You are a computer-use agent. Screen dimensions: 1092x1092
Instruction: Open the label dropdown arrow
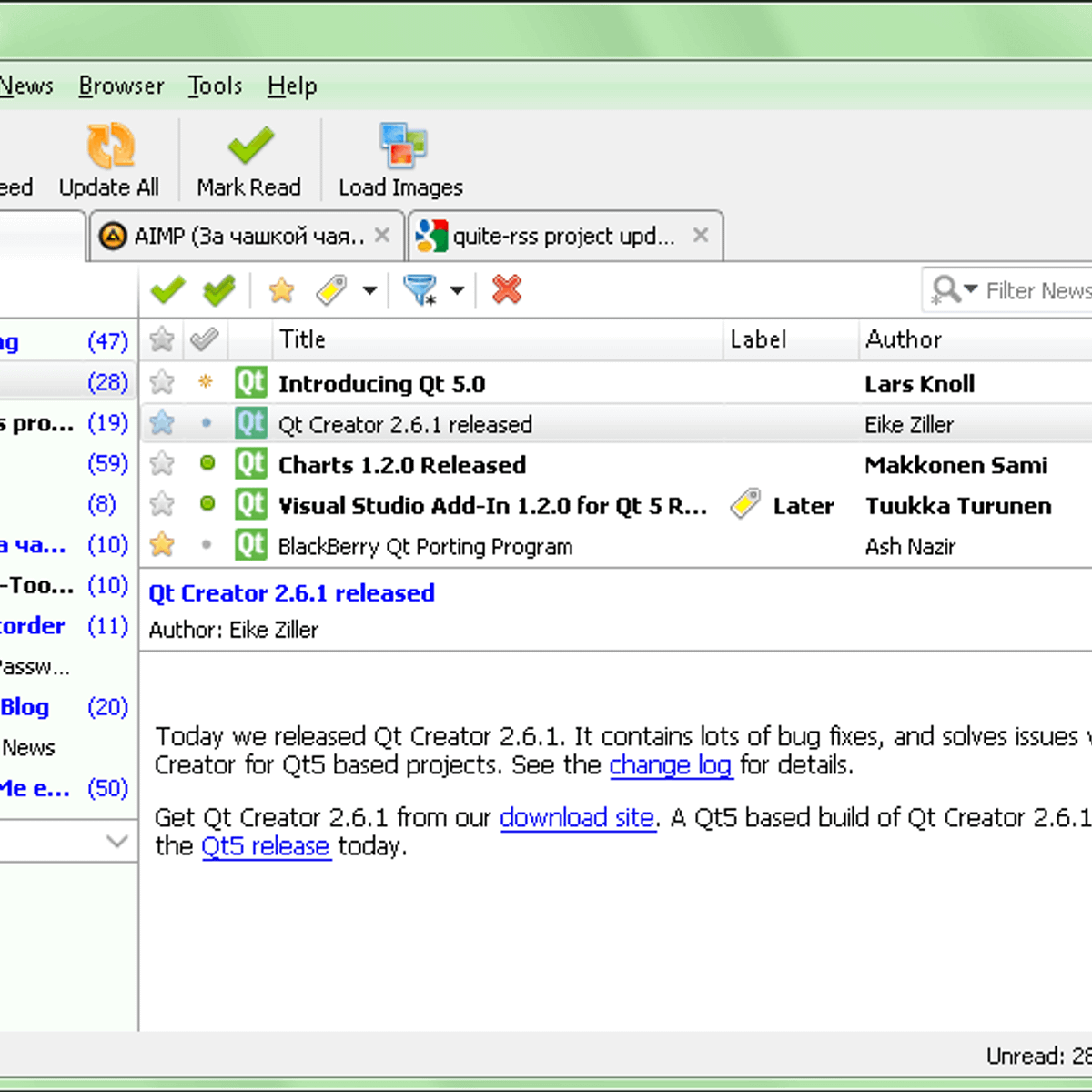tap(369, 291)
